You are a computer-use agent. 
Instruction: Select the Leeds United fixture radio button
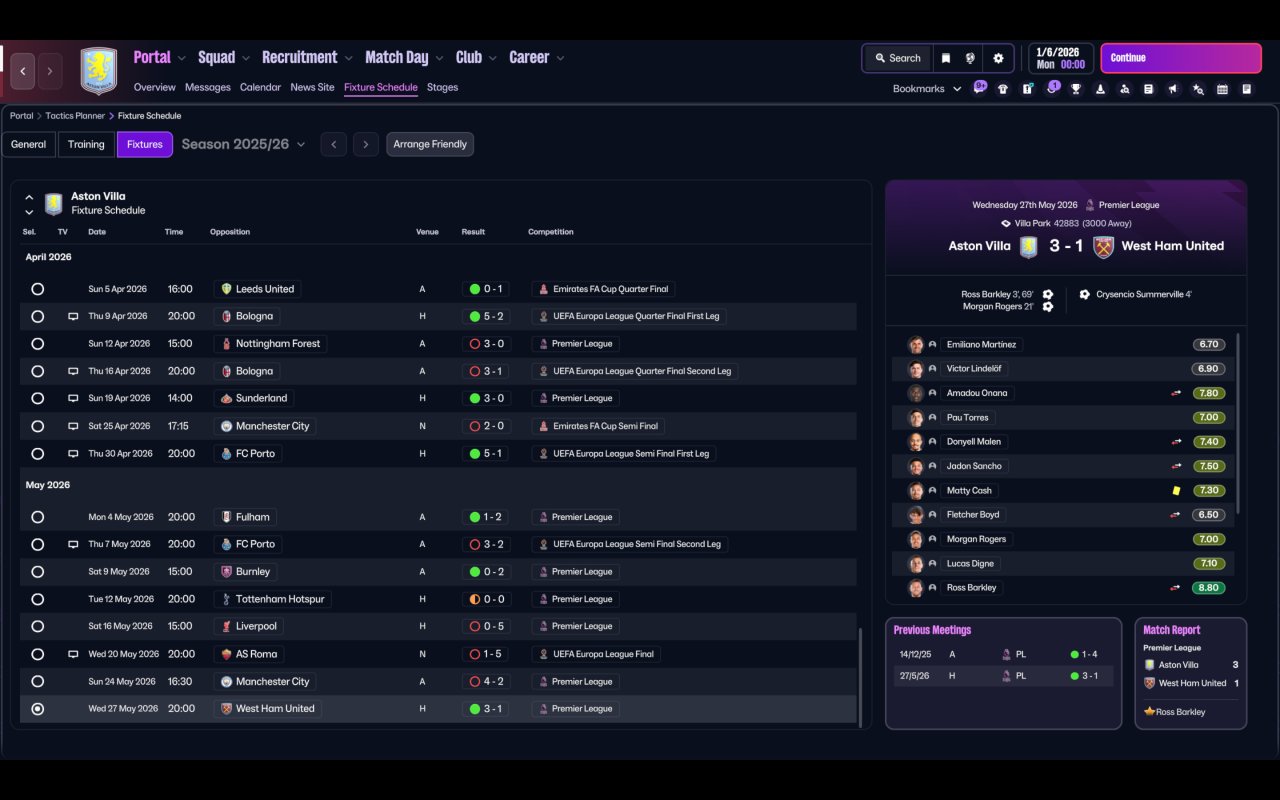37,289
